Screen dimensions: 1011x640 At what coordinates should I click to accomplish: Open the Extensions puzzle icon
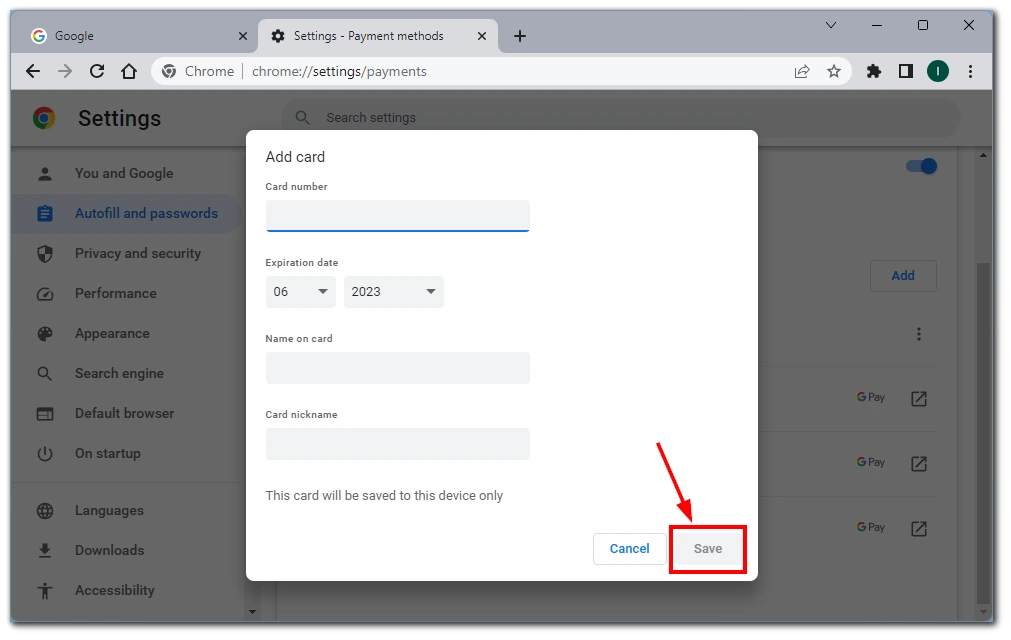pos(874,72)
